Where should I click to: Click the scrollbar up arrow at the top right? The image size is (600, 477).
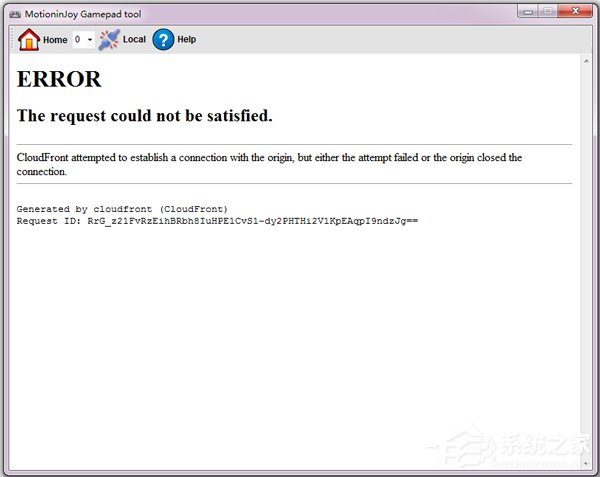(586, 61)
